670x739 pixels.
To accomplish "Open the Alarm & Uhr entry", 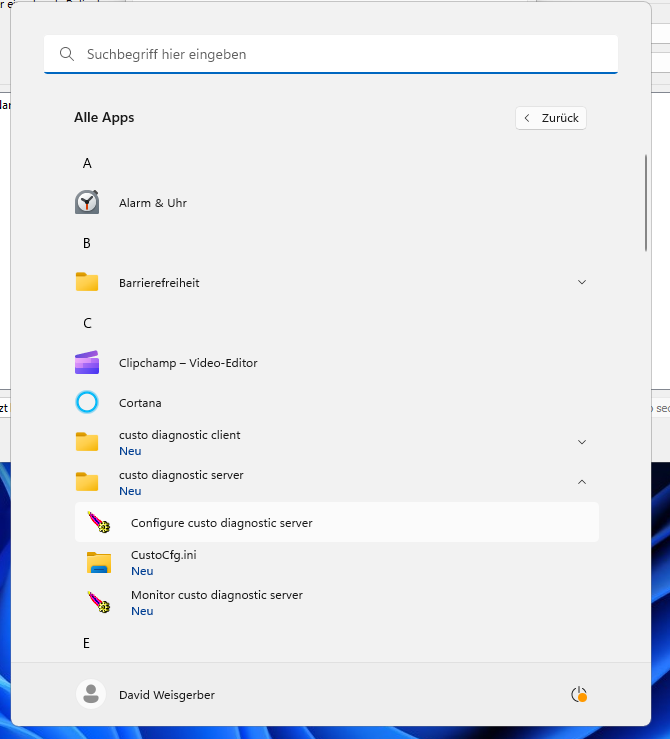I will (x=153, y=203).
